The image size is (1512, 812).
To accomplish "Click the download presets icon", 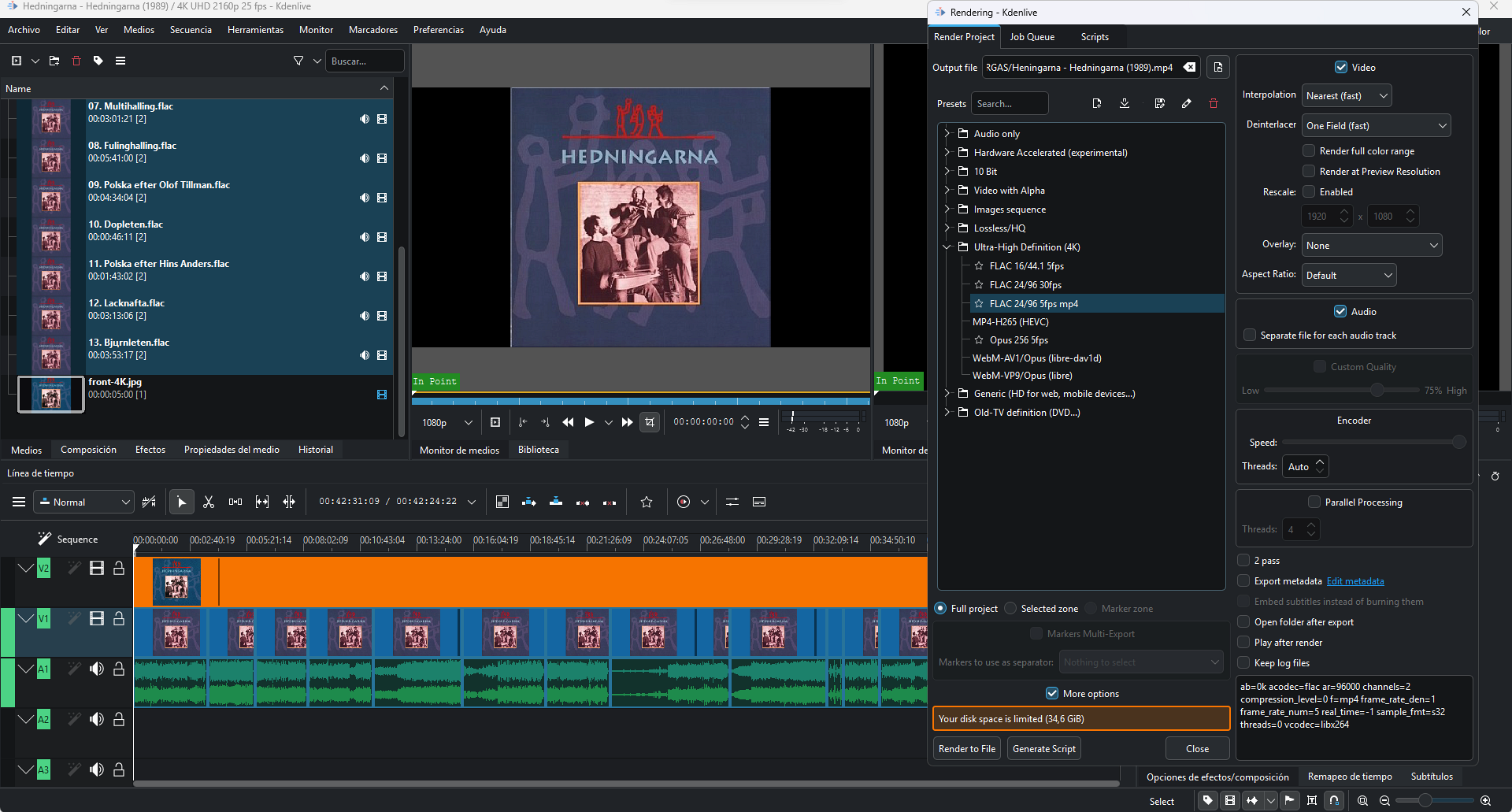I will [1125, 104].
